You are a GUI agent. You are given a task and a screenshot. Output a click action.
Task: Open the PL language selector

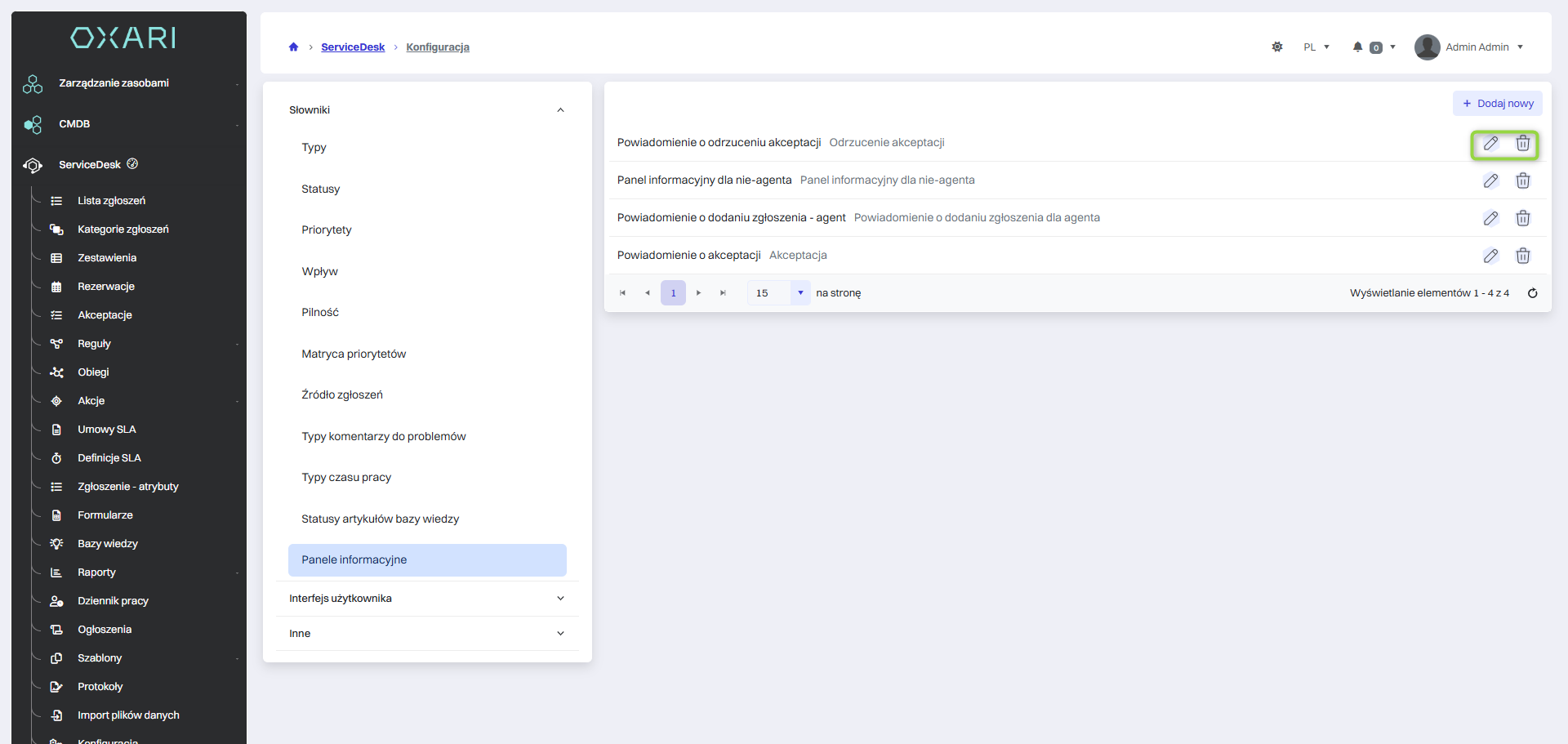pyautogui.click(x=1316, y=47)
